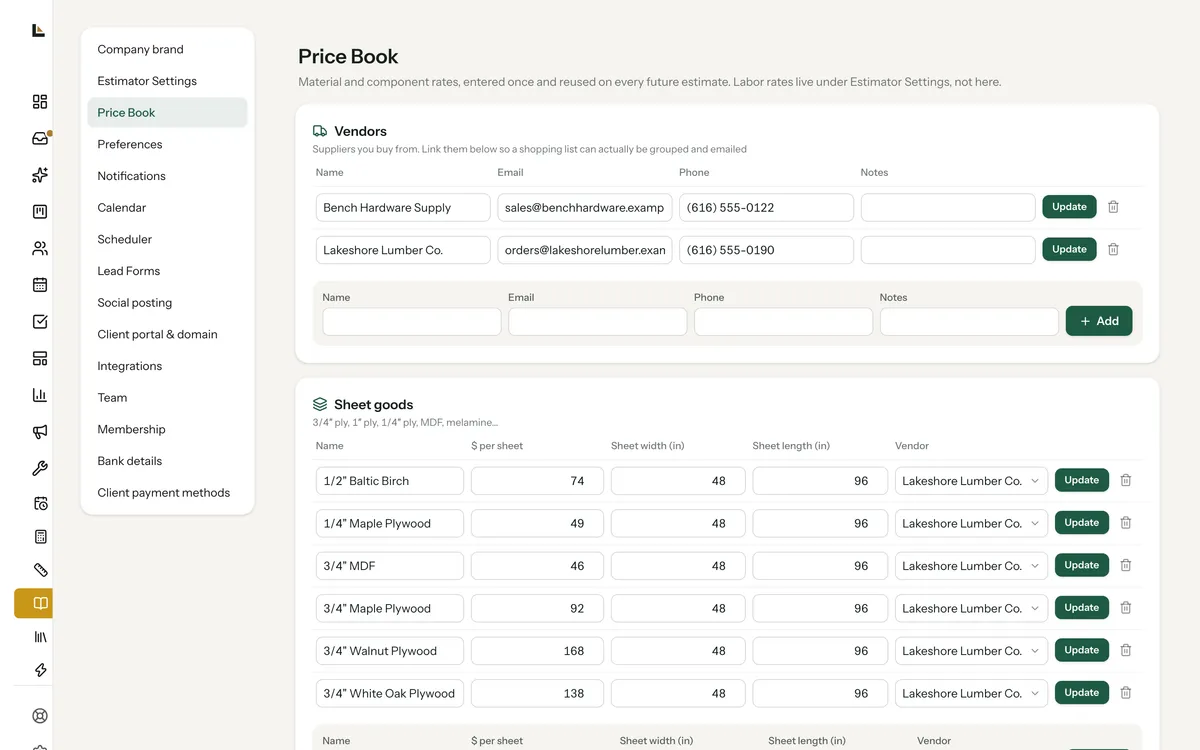Open Client portal & domain settings

tap(167, 334)
